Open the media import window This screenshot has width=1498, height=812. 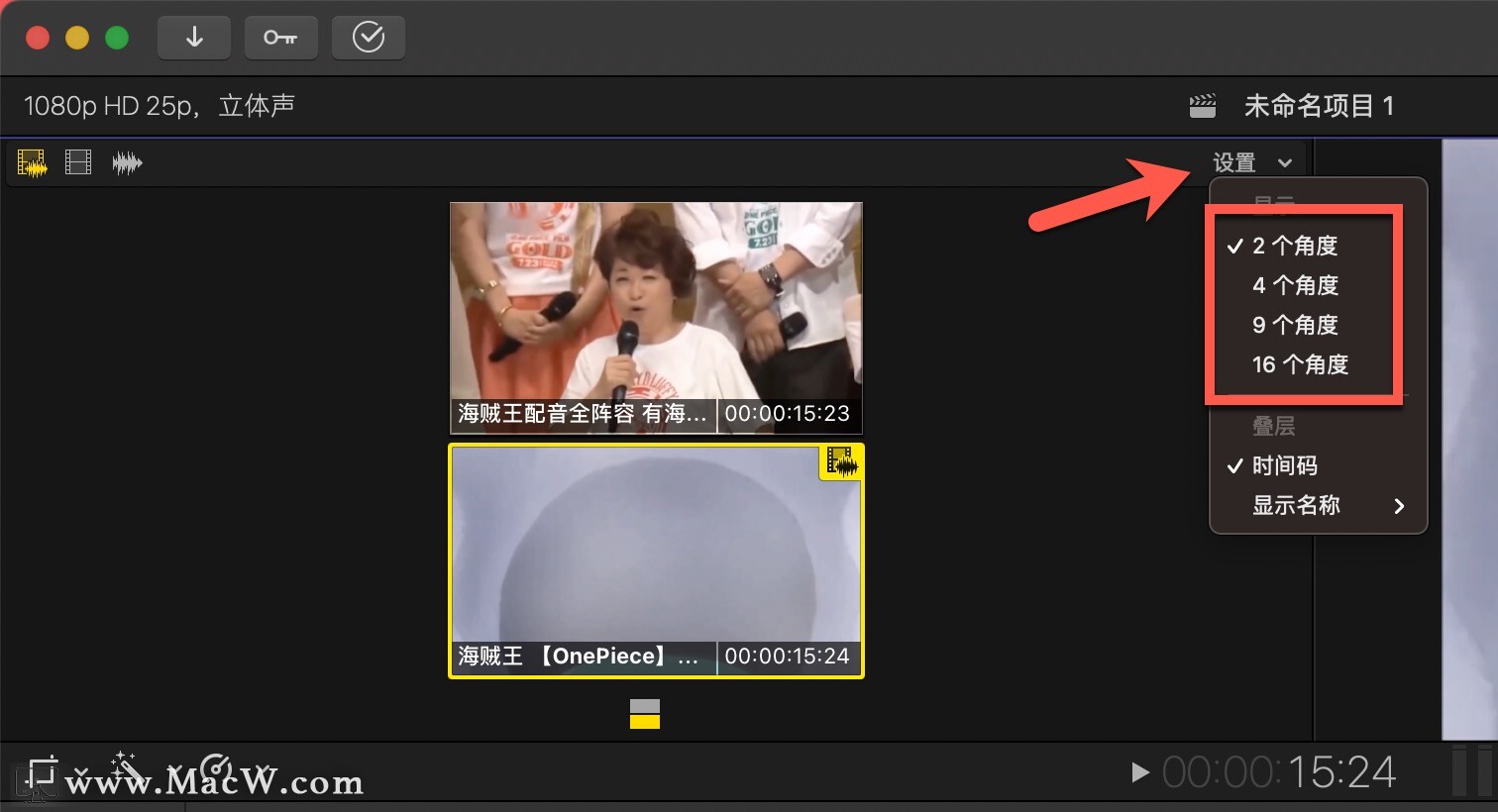[194, 38]
